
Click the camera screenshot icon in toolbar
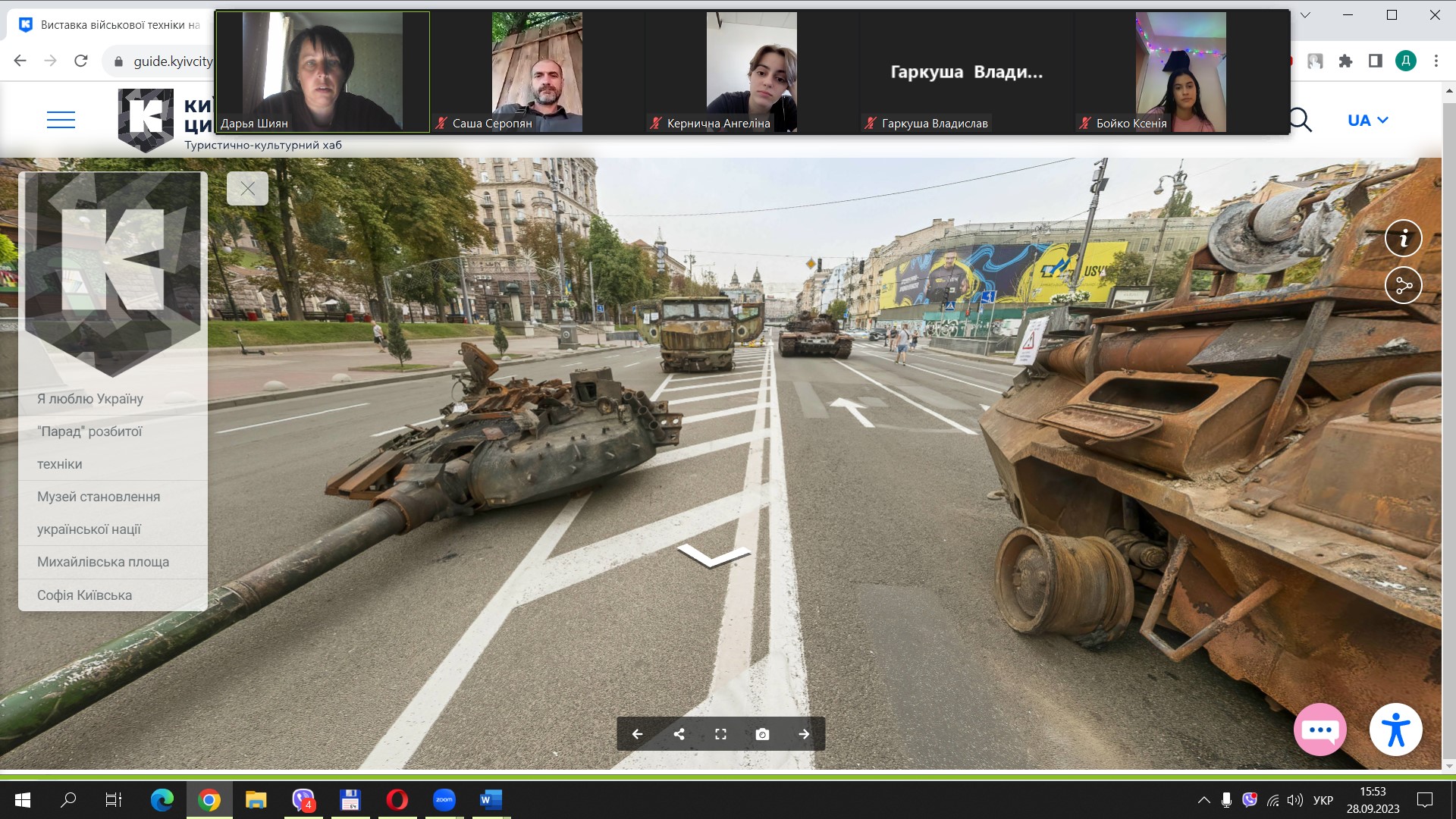pos(762,734)
